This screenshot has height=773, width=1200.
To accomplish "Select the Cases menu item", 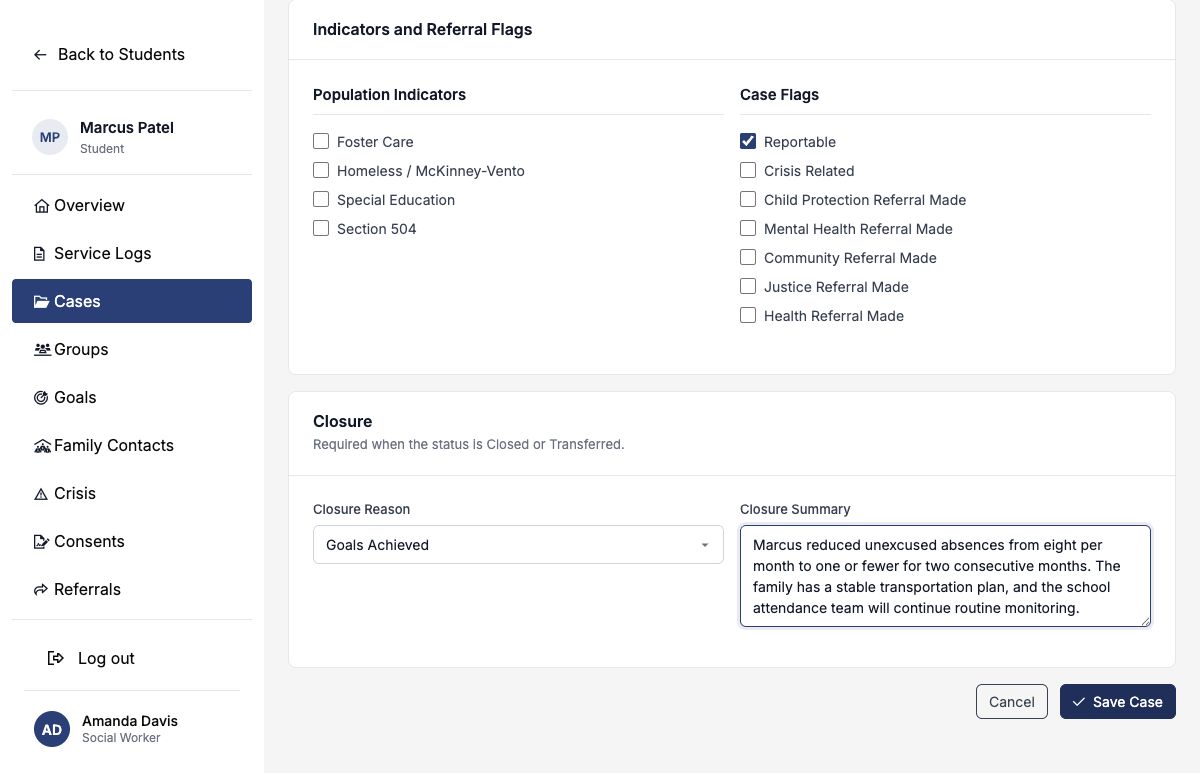I will click(132, 301).
